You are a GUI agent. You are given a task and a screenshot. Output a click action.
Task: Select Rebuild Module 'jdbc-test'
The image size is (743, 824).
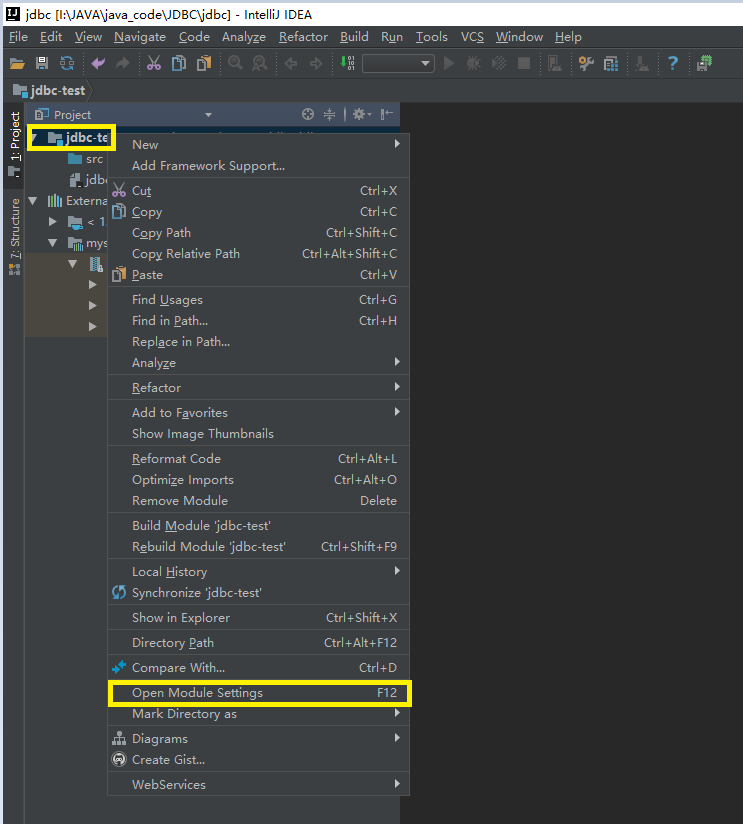pyautogui.click(x=258, y=547)
